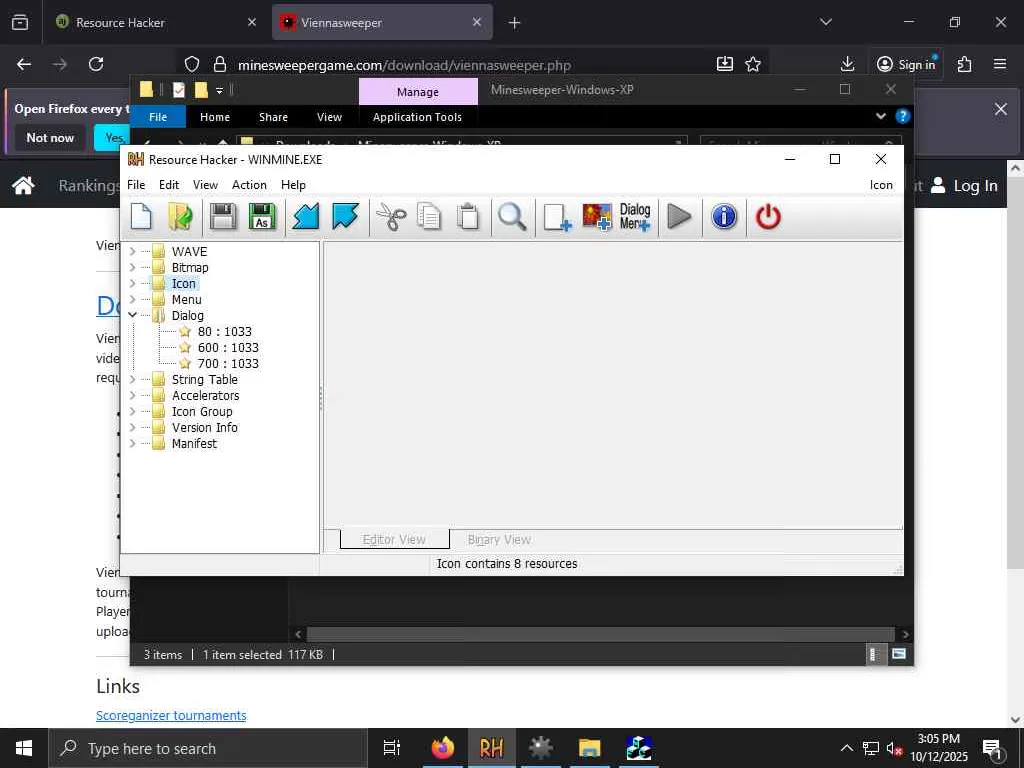1024x768 pixels.
Task: Switch to the Binary View tab
Action: tap(499, 539)
